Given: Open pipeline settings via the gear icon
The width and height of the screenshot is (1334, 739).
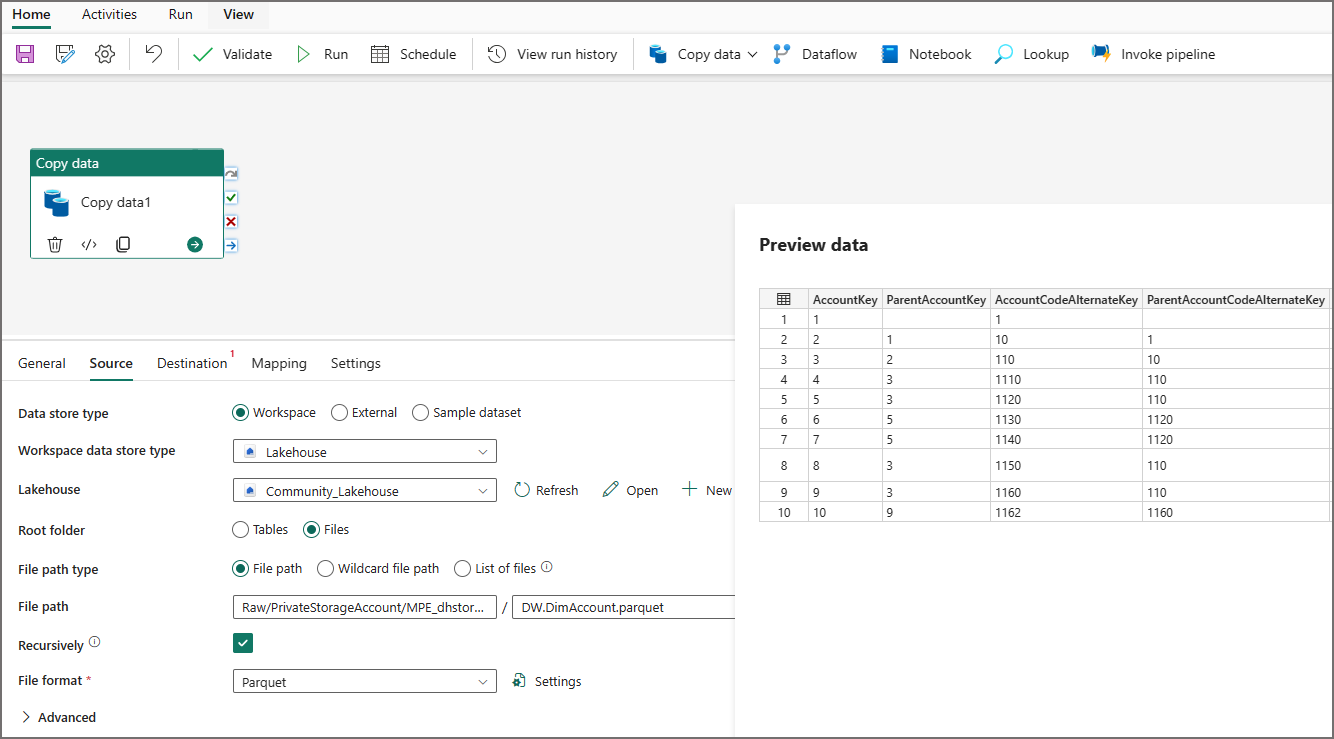Looking at the screenshot, I should click(x=104, y=54).
